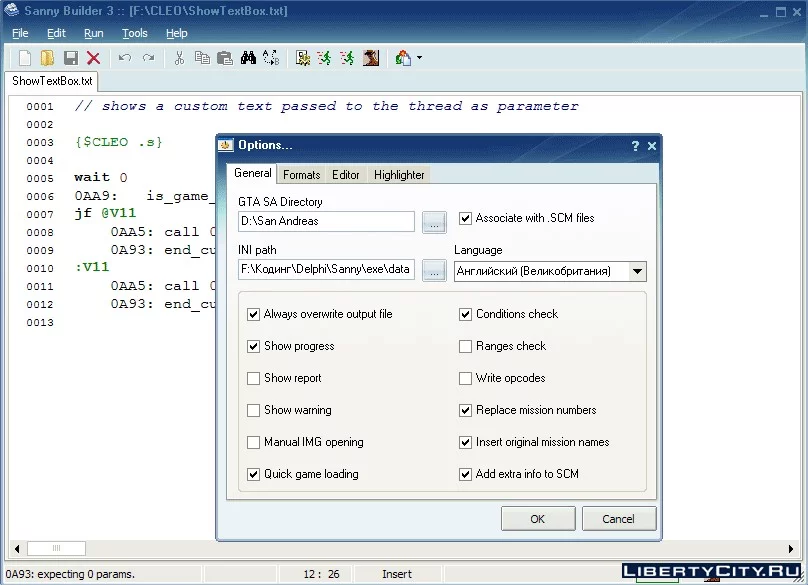Open the Highlighter options tab
The height and width of the screenshot is (585, 808).
(399, 175)
